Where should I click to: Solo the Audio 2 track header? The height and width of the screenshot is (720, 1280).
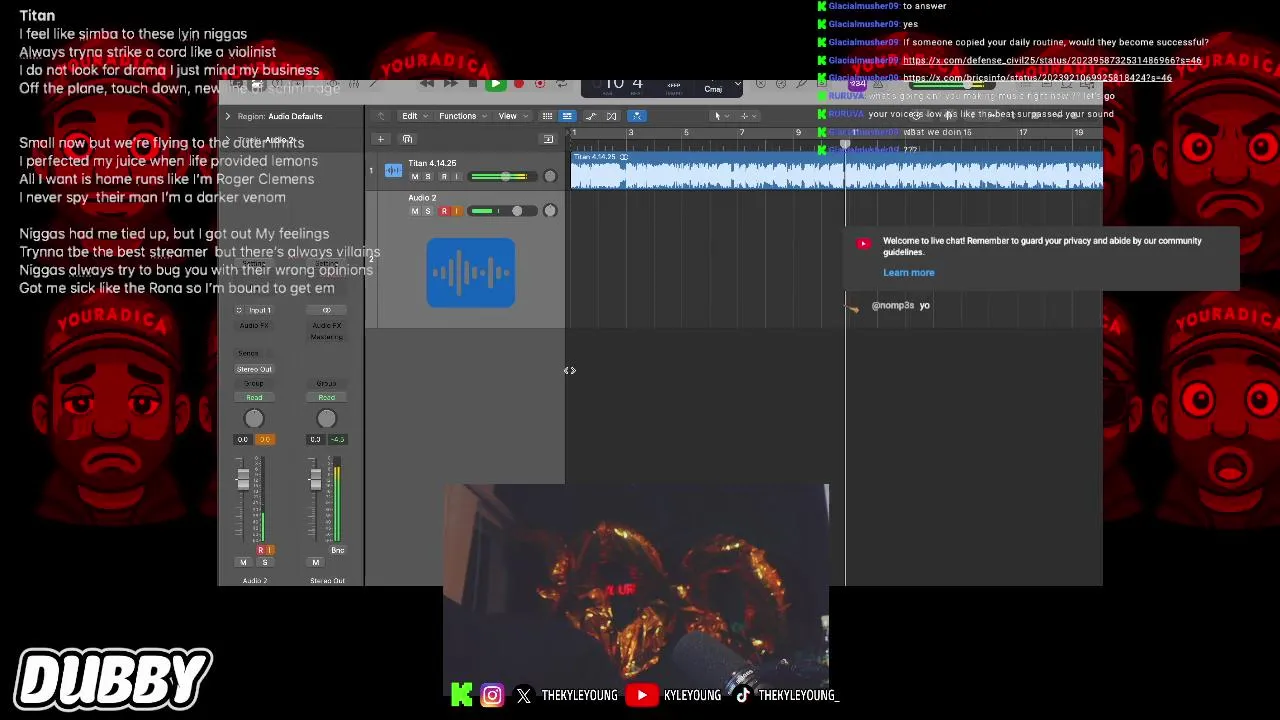pyautogui.click(x=428, y=211)
